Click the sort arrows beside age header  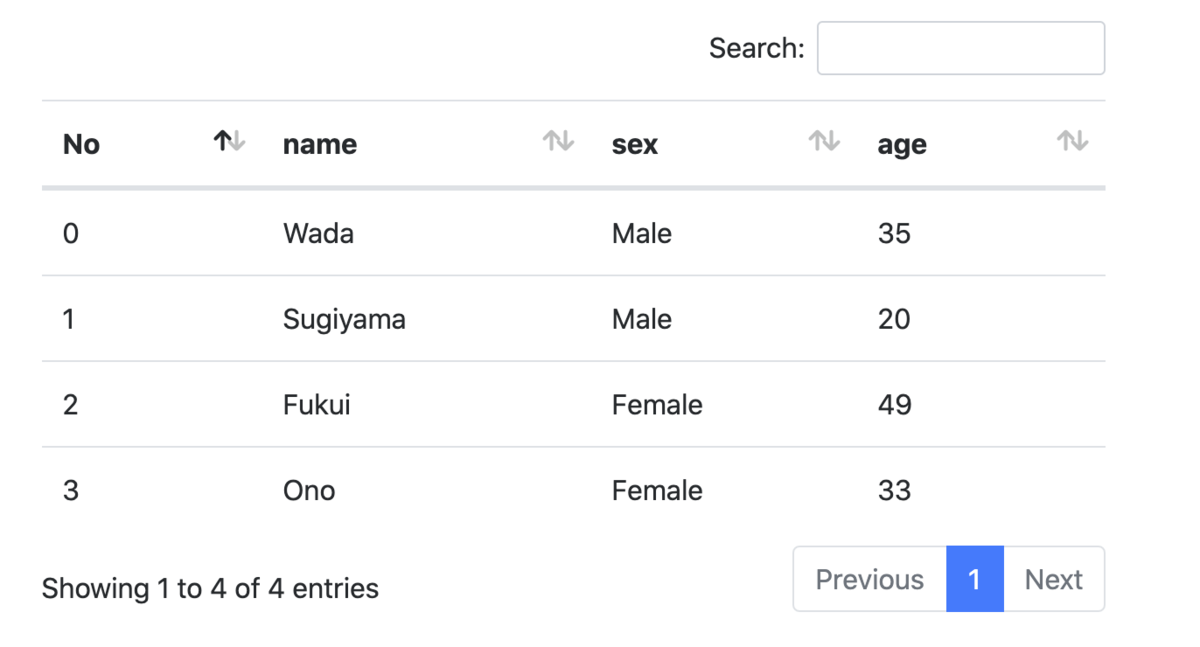(x=1073, y=142)
